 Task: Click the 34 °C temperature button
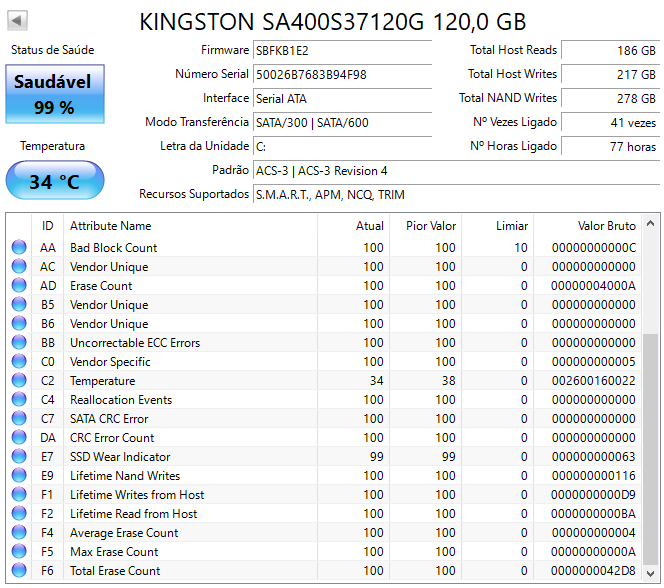click(55, 180)
